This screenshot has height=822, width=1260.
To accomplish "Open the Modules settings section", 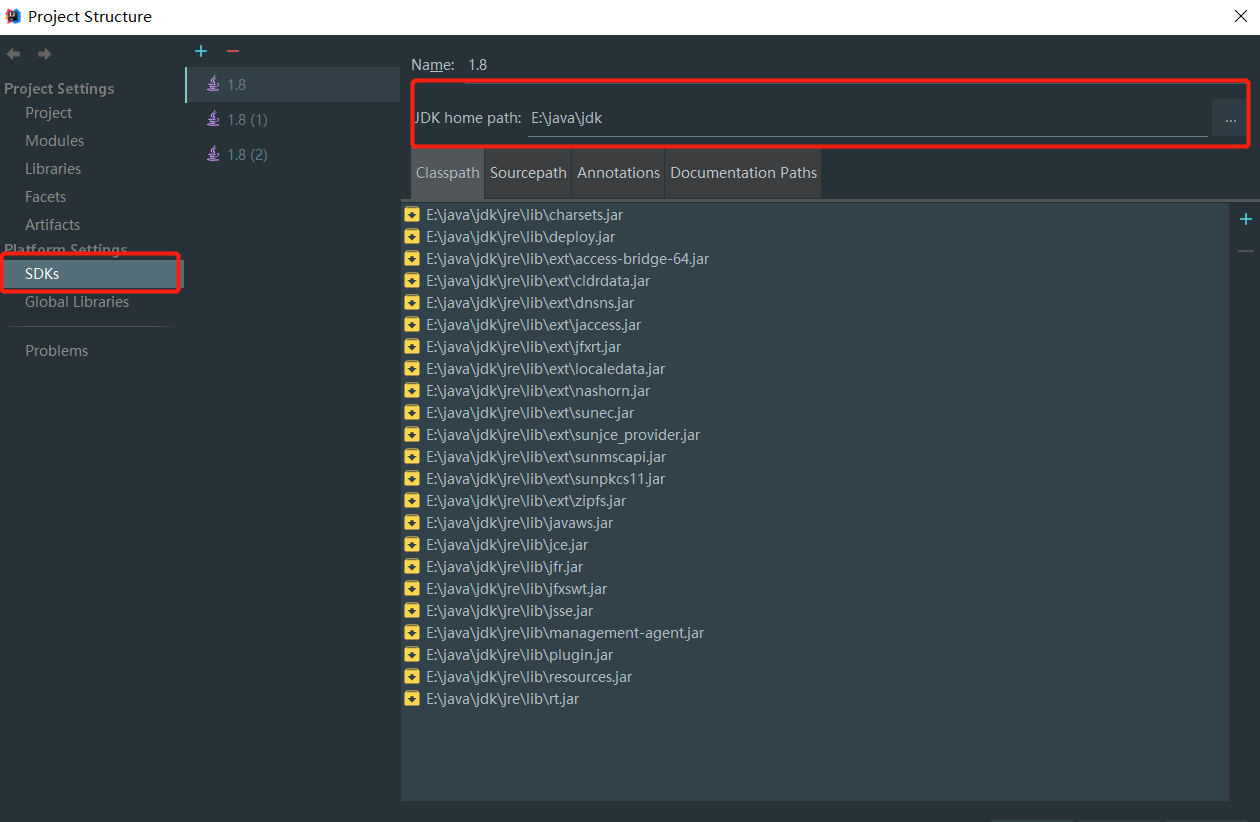I will [54, 140].
